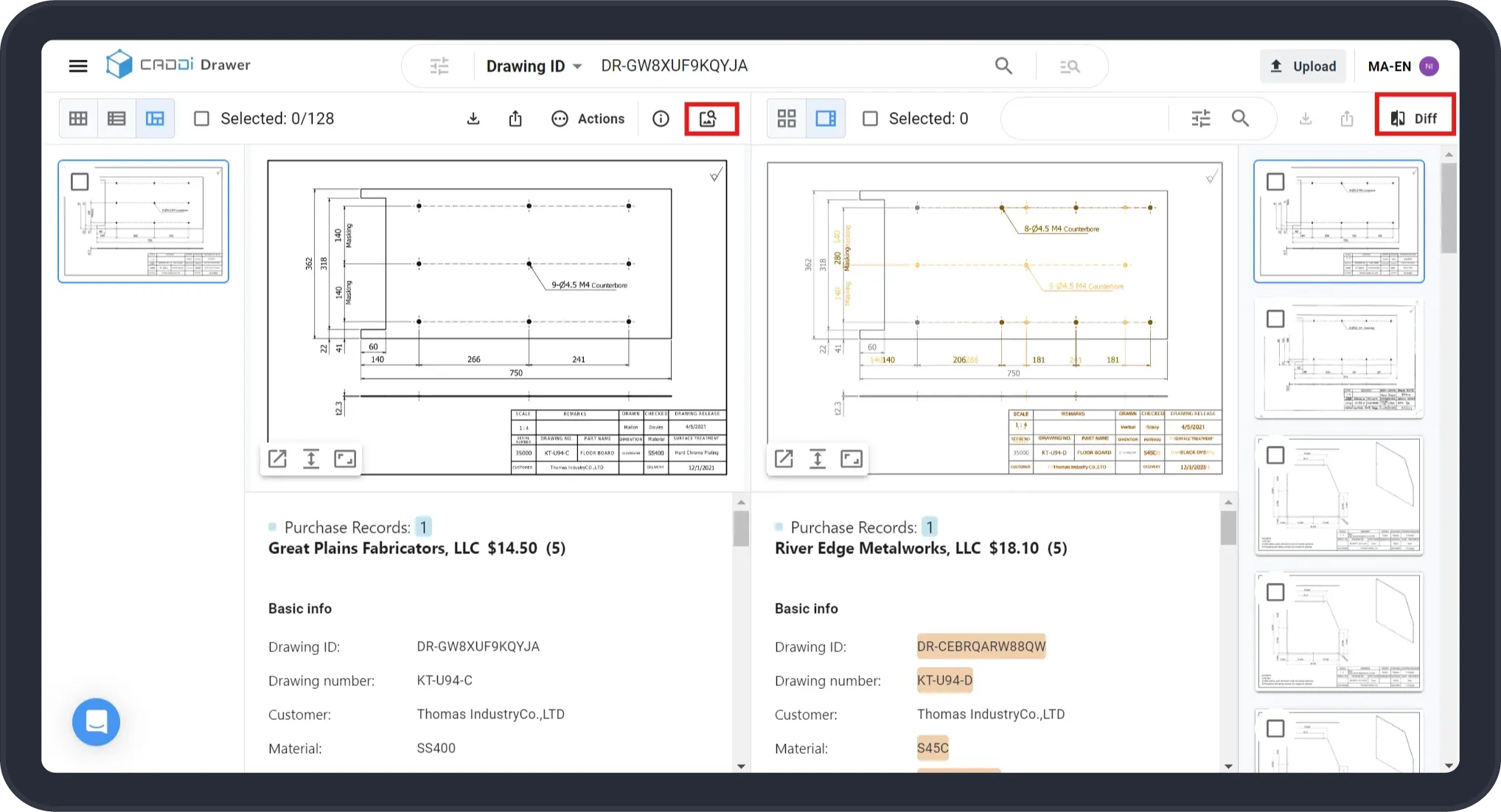
Task: Select the second thumbnail's checkbox on right
Action: tap(1275, 319)
